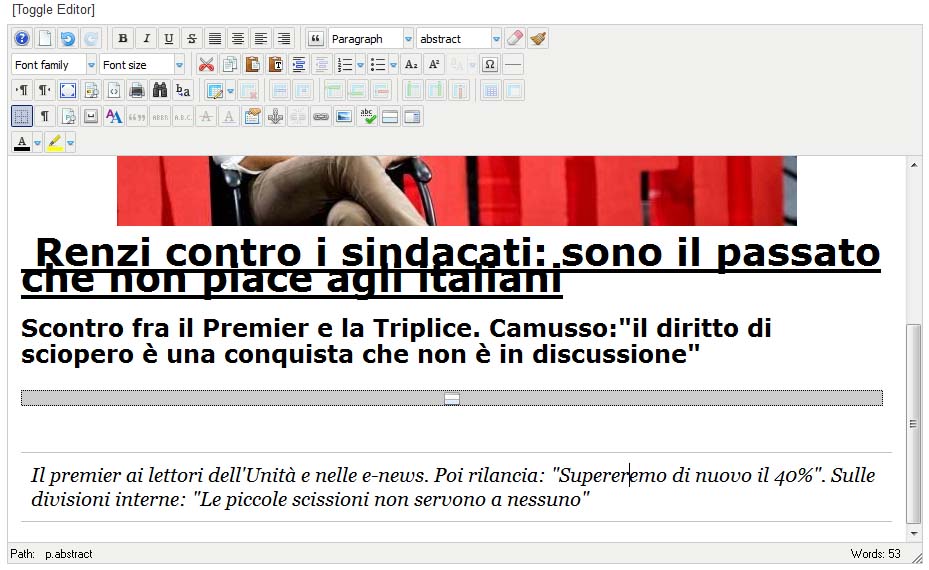Click the yellow highlight color button
This screenshot has width=929, height=570.
click(x=55, y=143)
